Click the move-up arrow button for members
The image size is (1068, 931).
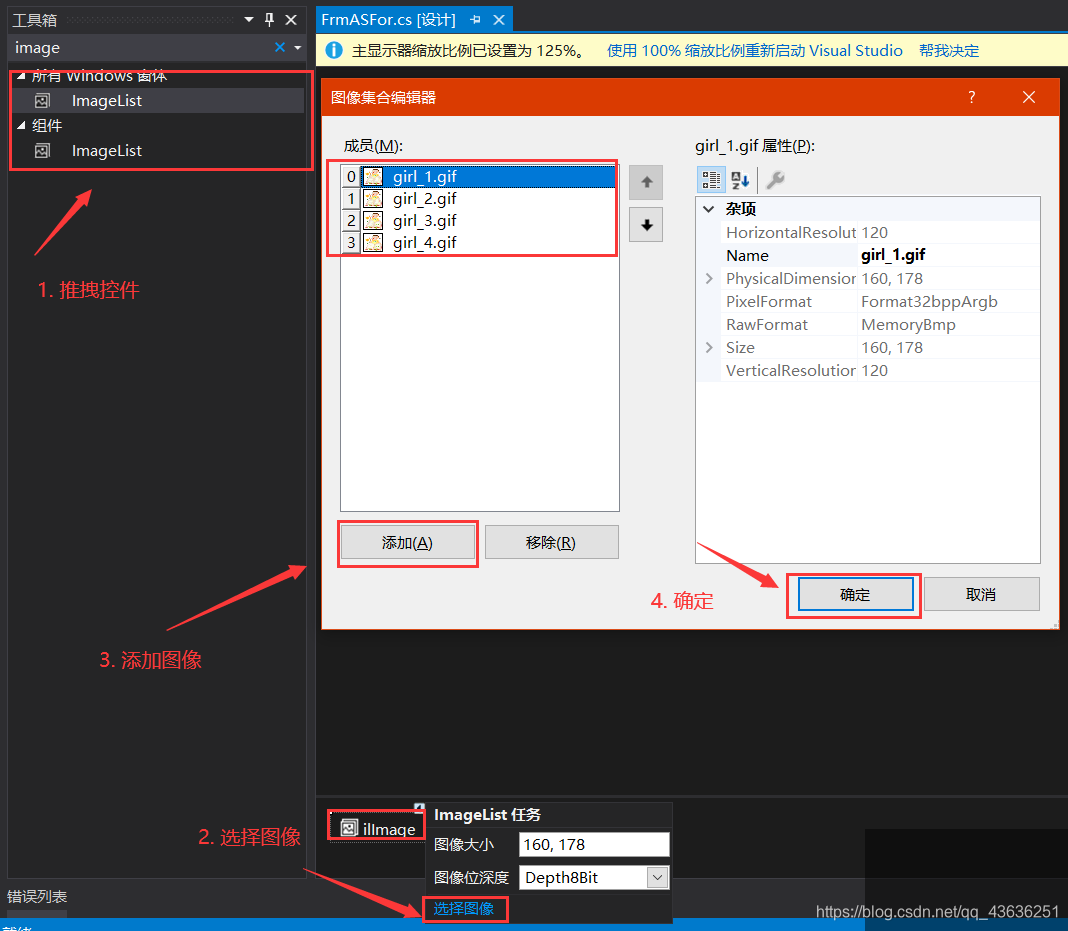pyautogui.click(x=646, y=183)
